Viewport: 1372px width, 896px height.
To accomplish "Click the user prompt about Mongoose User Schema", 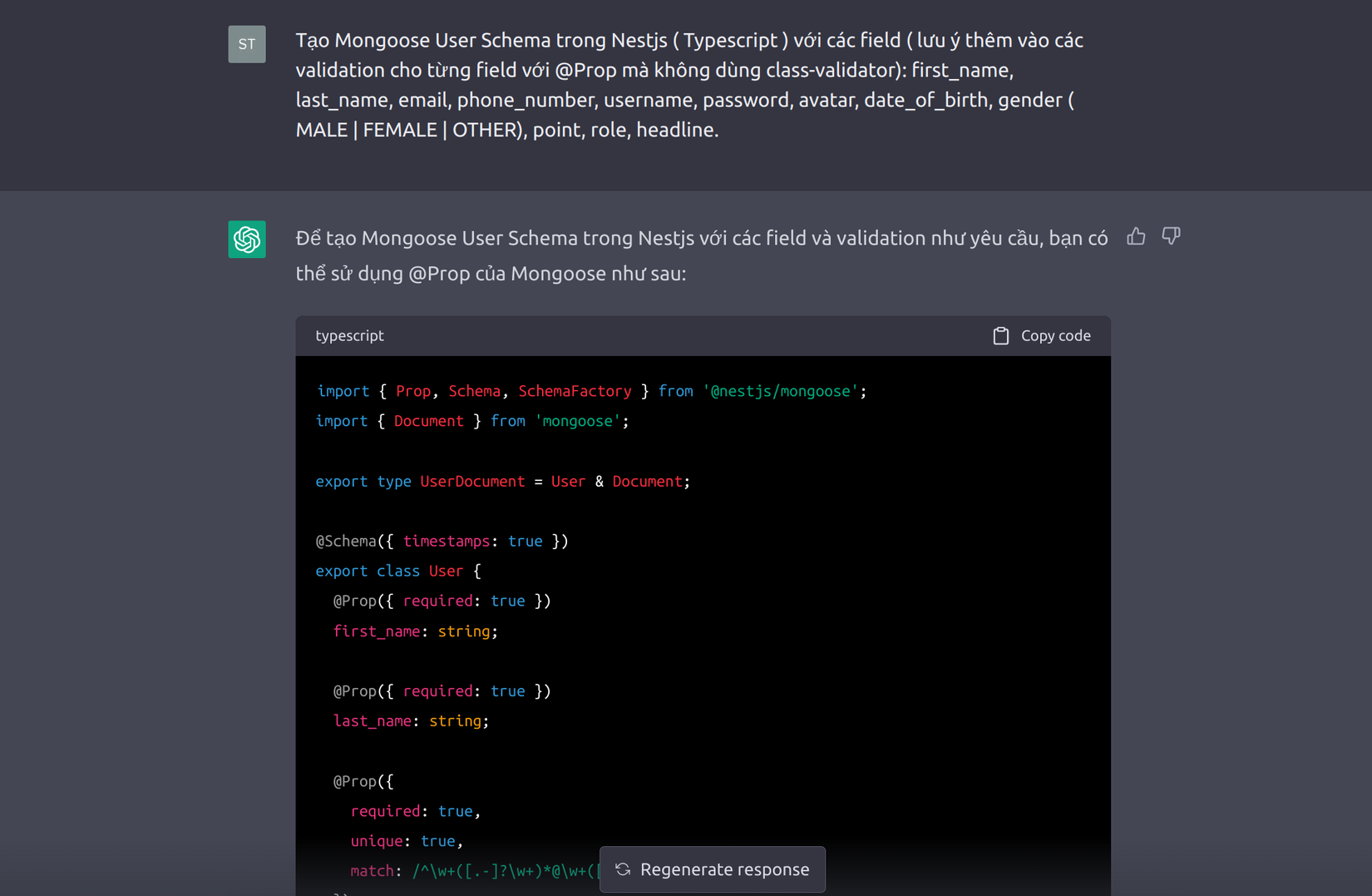I will click(x=690, y=85).
